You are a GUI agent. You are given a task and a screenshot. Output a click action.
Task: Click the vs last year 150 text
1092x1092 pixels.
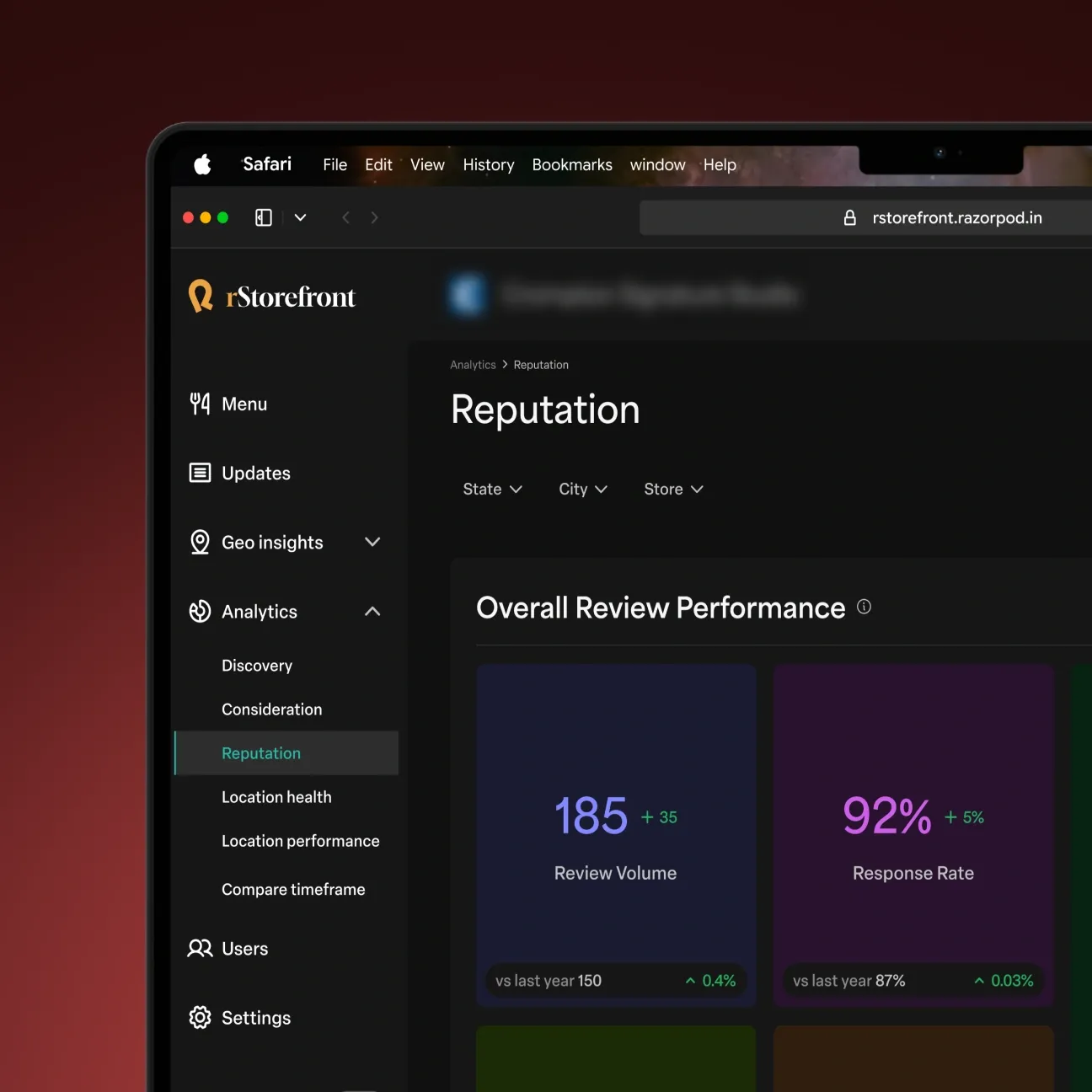pos(549,981)
